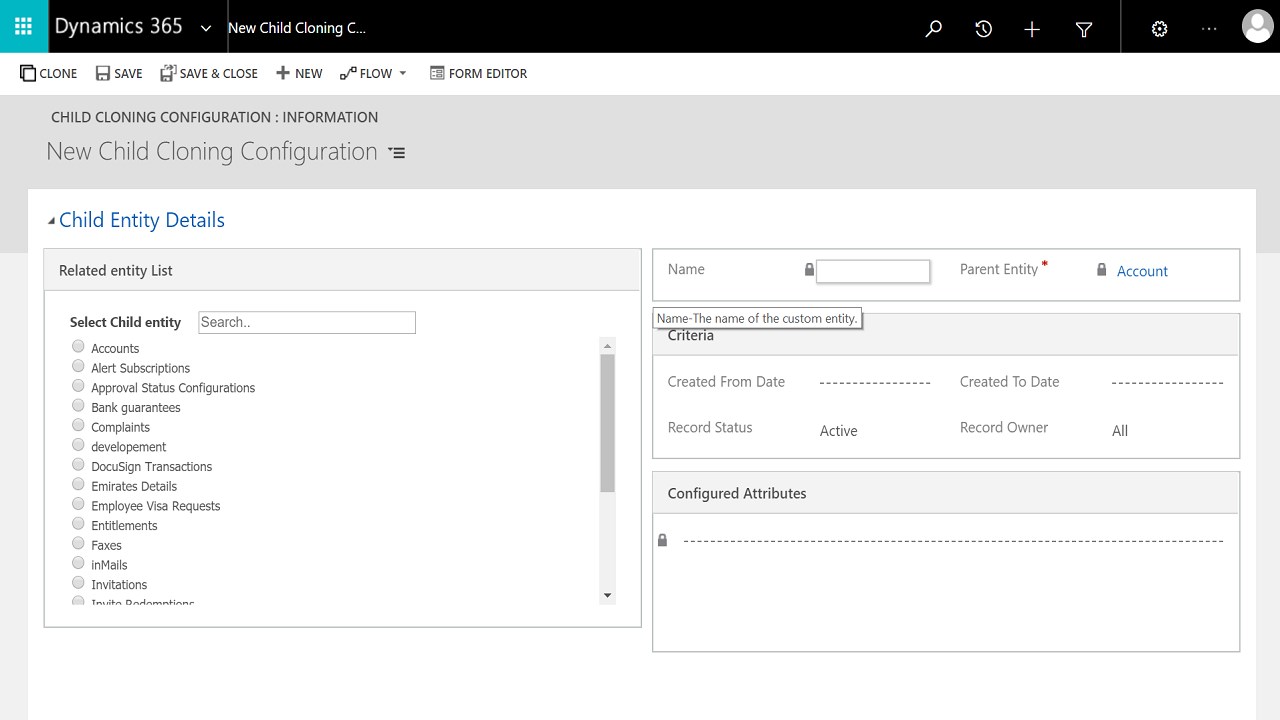
Task: Select DocuSign Transactions radio button
Action: tap(78, 465)
